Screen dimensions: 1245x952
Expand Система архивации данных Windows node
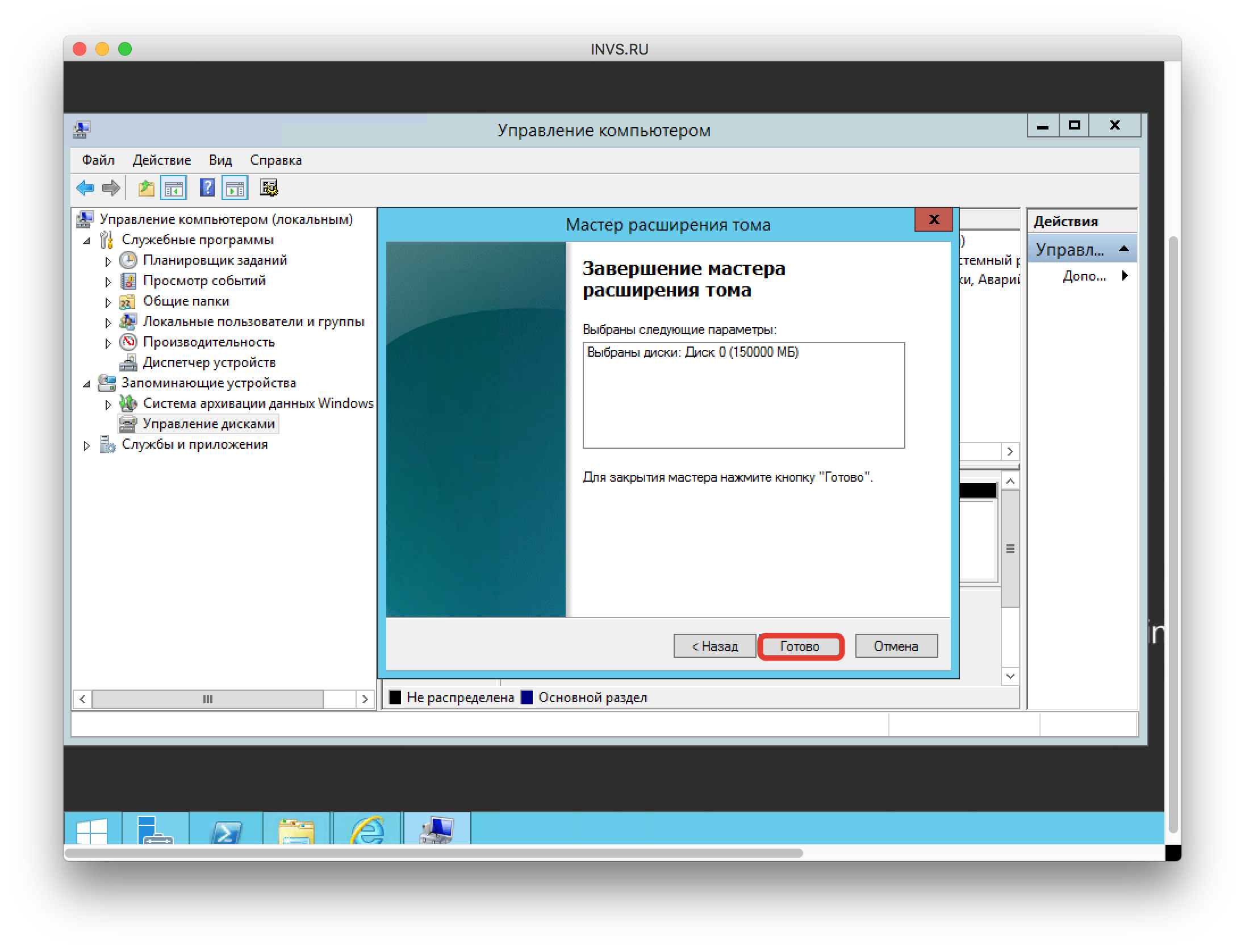coord(108,404)
